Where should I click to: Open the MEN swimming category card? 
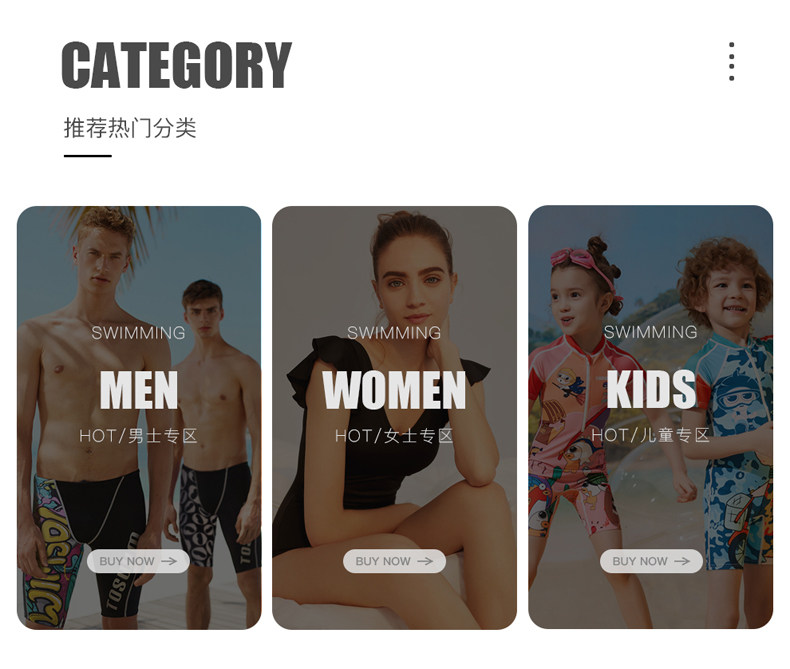tap(139, 418)
